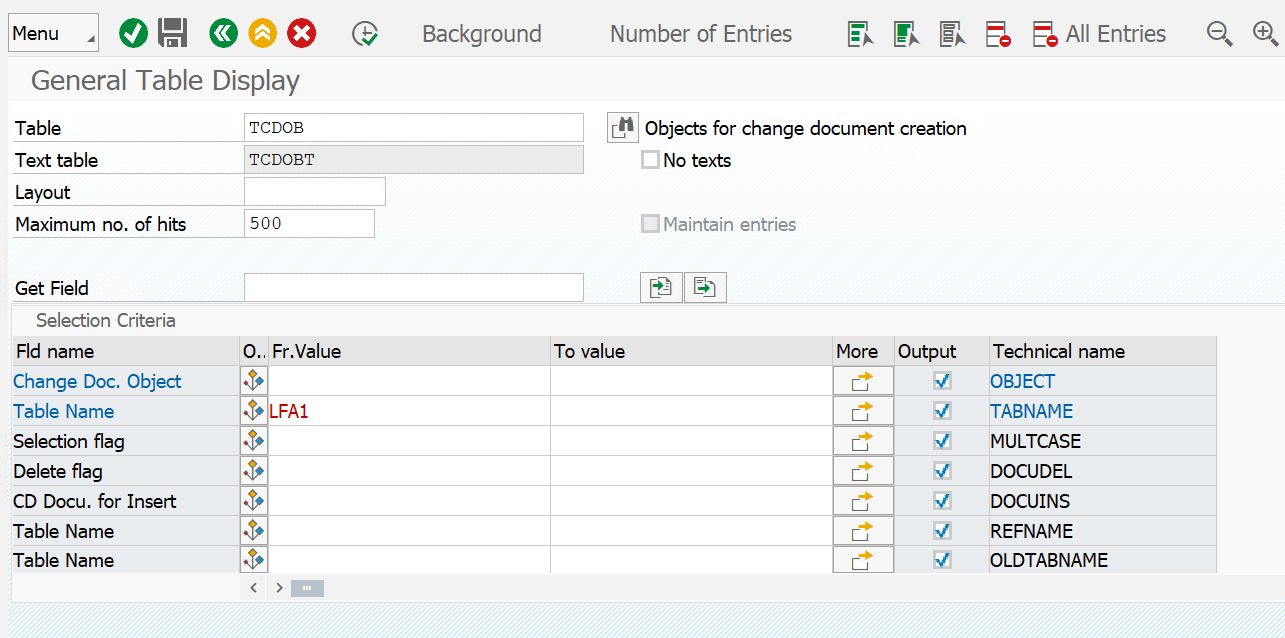Disable Output for the OBJECT field
This screenshot has height=638, width=1285.
coord(941,381)
